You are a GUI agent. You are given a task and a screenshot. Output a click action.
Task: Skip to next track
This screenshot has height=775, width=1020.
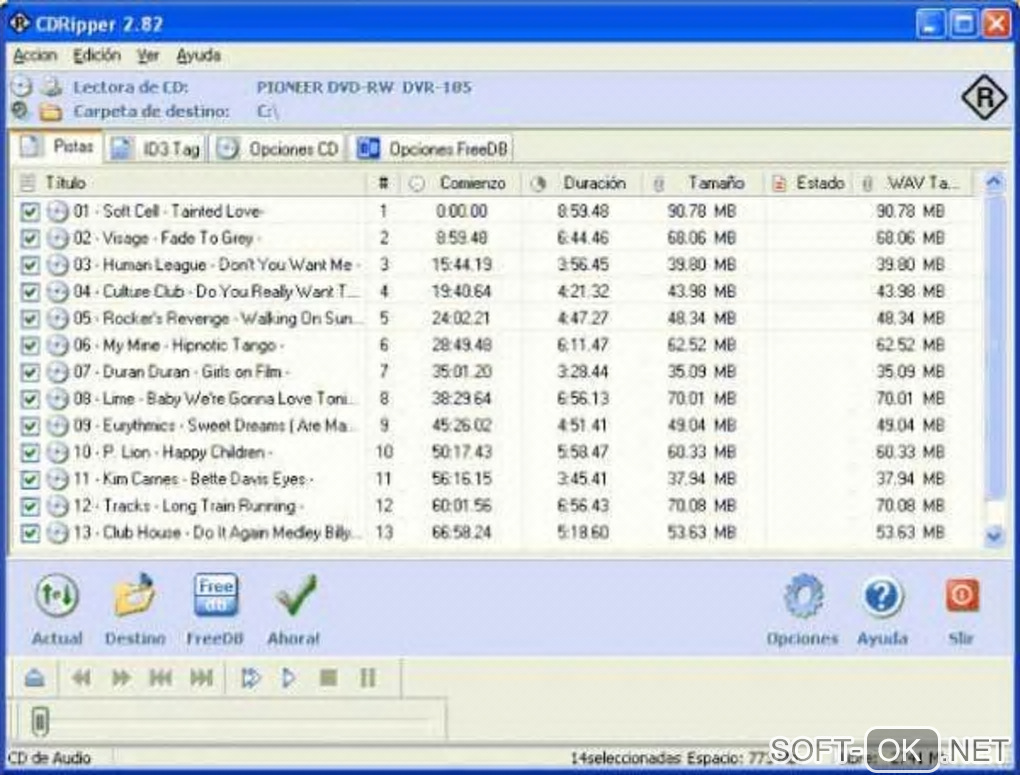click(201, 679)
